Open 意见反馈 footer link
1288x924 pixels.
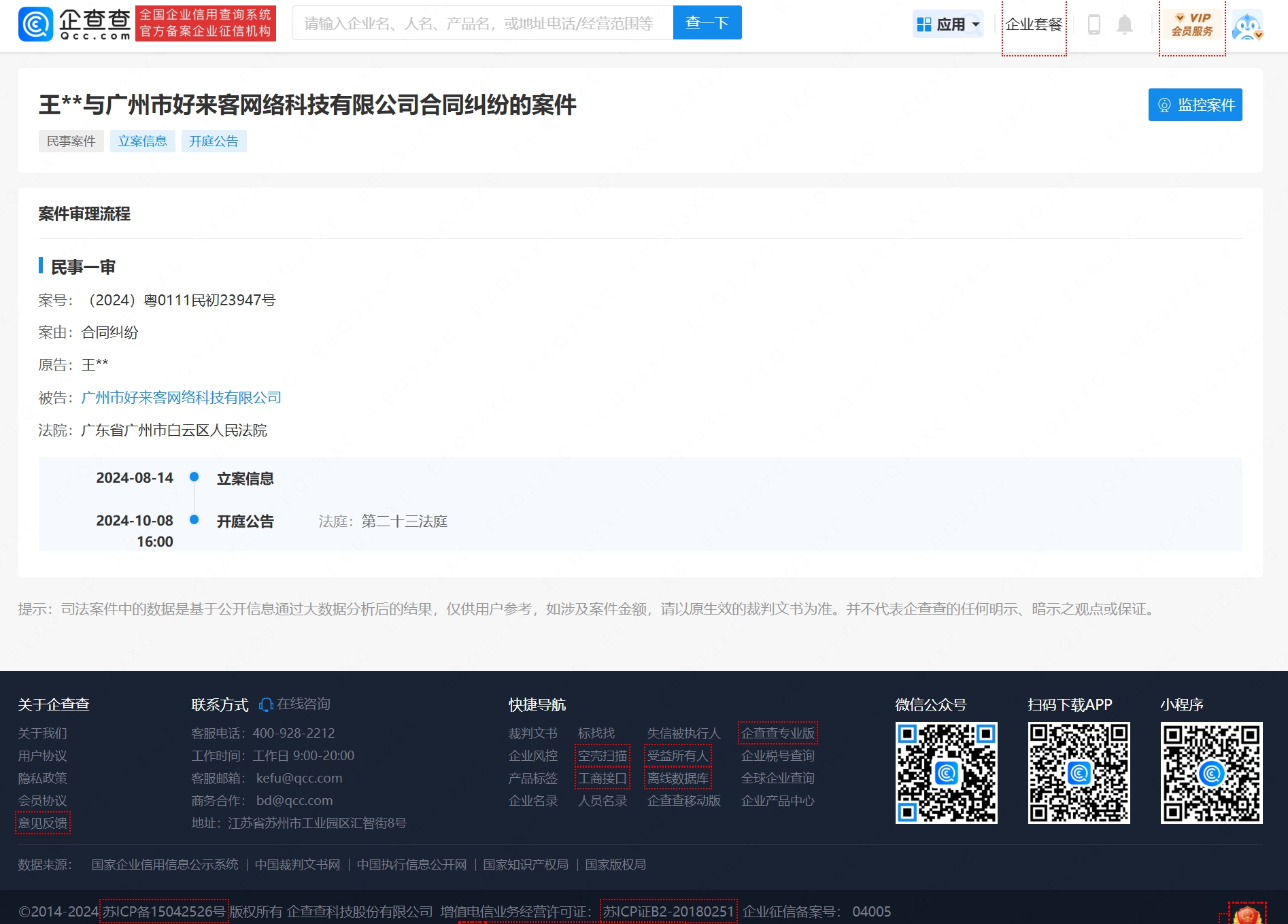[x=42, y=823]
